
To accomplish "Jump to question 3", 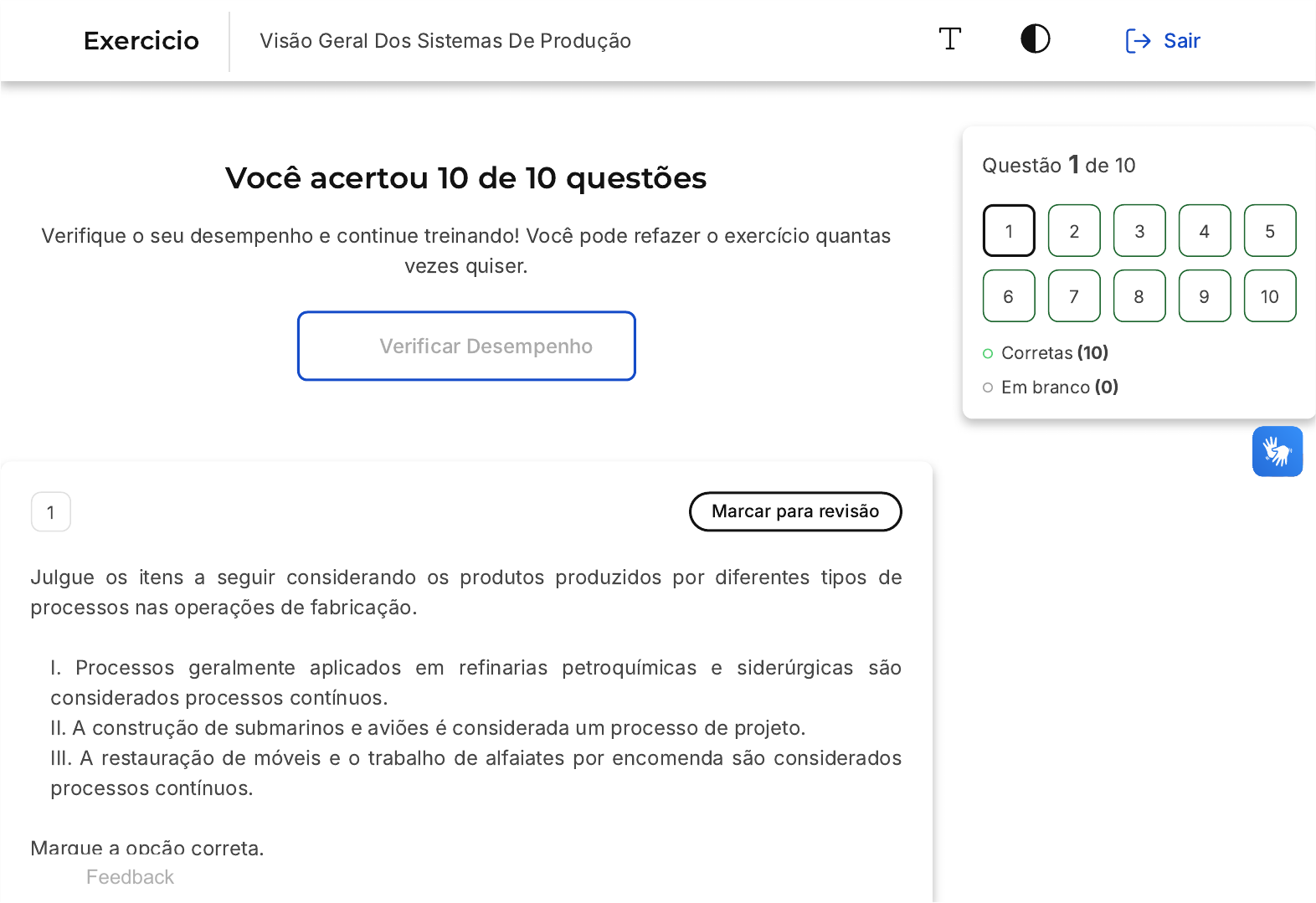I will (x=1139, y=231).
